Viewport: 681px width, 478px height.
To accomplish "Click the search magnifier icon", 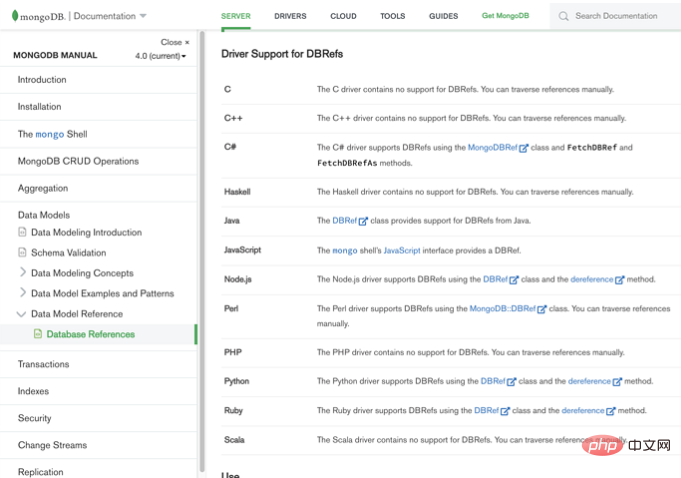I will [563, 16].
